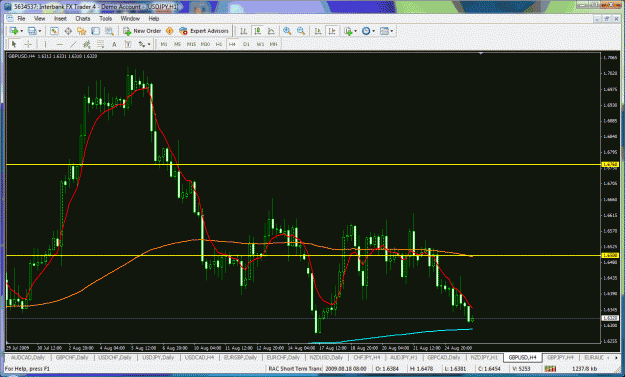This screenshot has height=377, width=625.
Task: Select the text tool (A)
Action: pyautogui.click(x=114, y=44)
